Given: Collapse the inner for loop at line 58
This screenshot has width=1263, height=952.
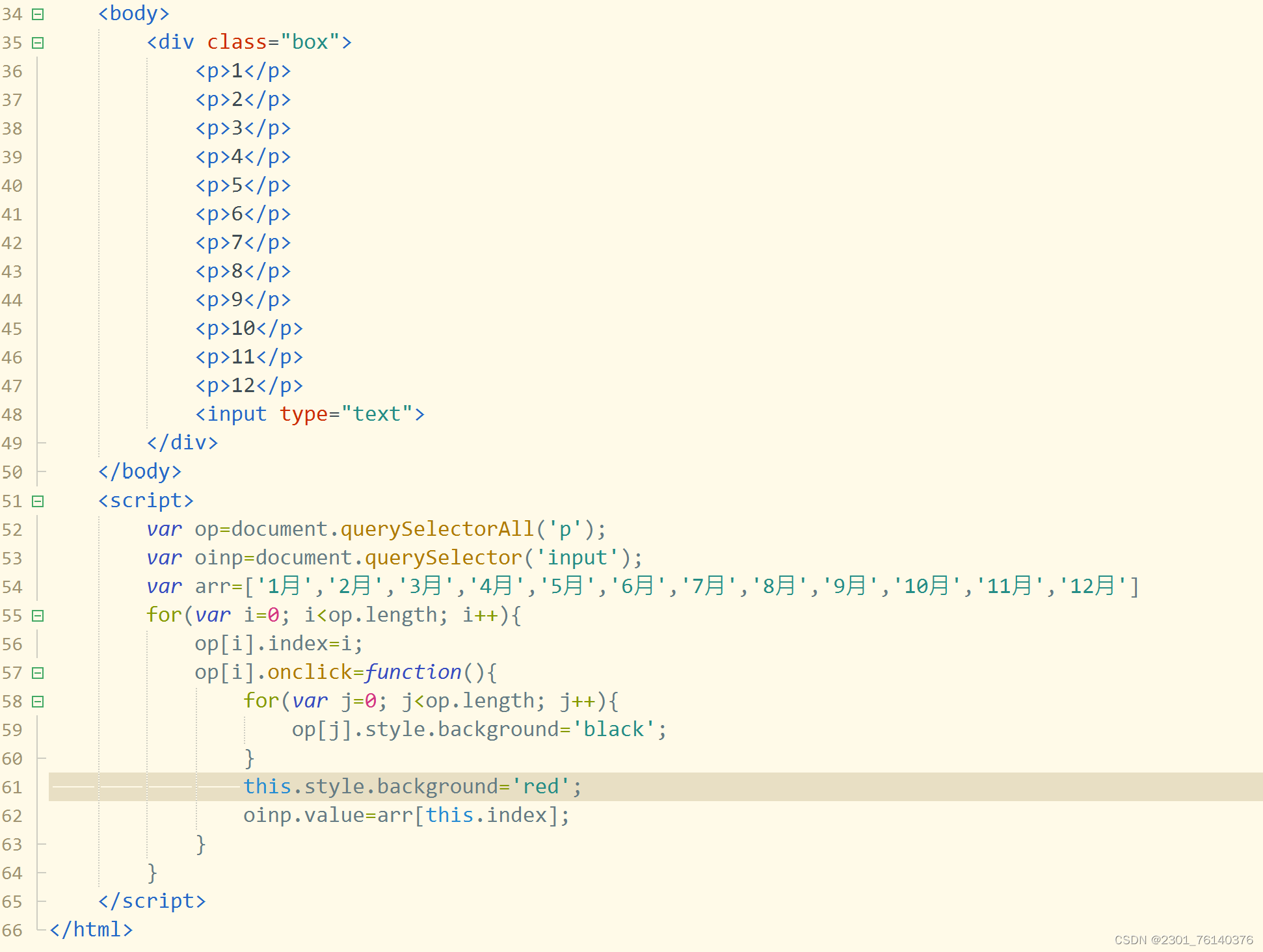Looking at the screenshot, I should [x=37, y=701].
